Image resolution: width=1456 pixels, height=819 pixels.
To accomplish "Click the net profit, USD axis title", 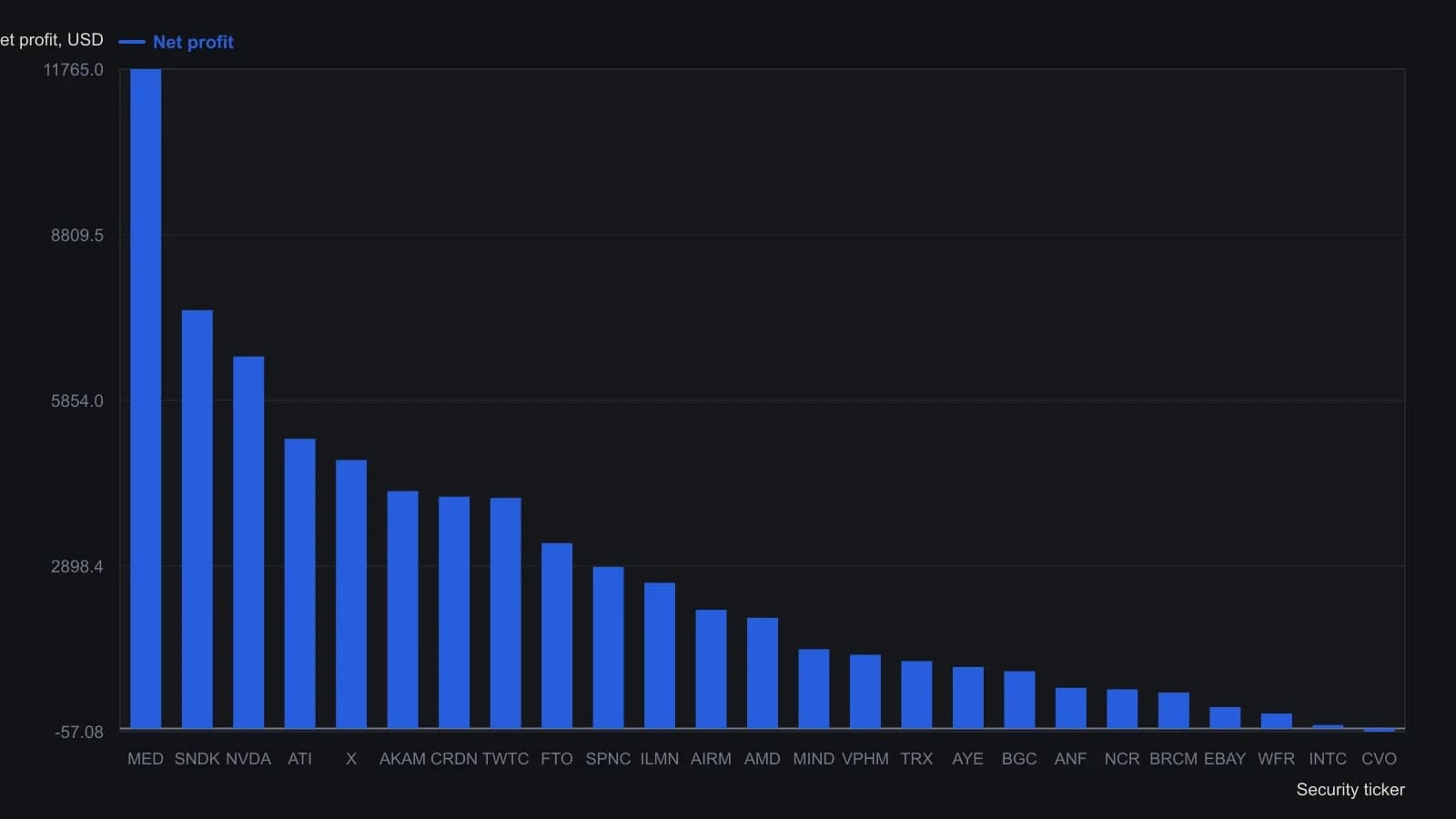I will pyautogui.click(x=52, y=40).
